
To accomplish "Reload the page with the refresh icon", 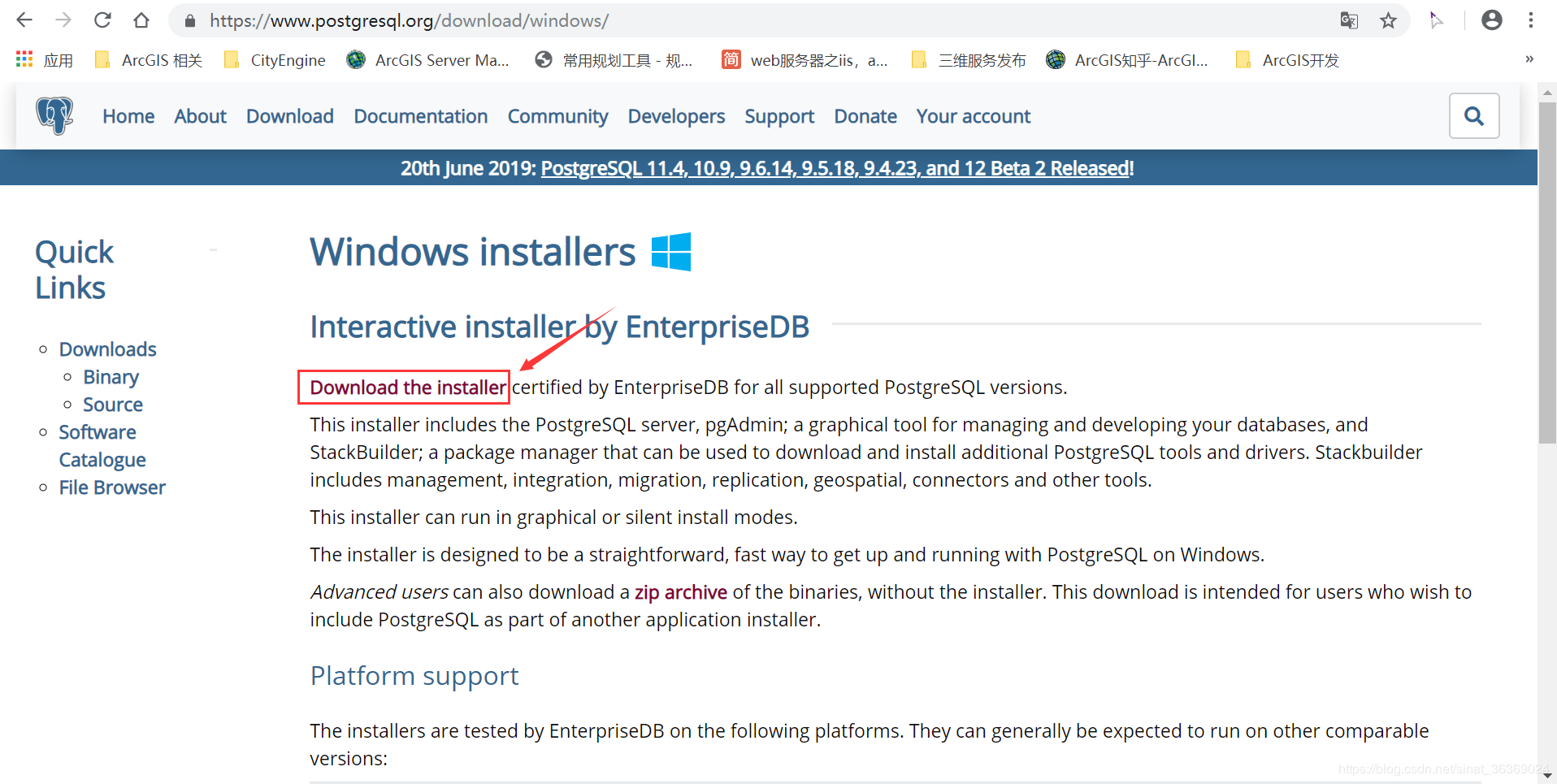I will [102, 20].
